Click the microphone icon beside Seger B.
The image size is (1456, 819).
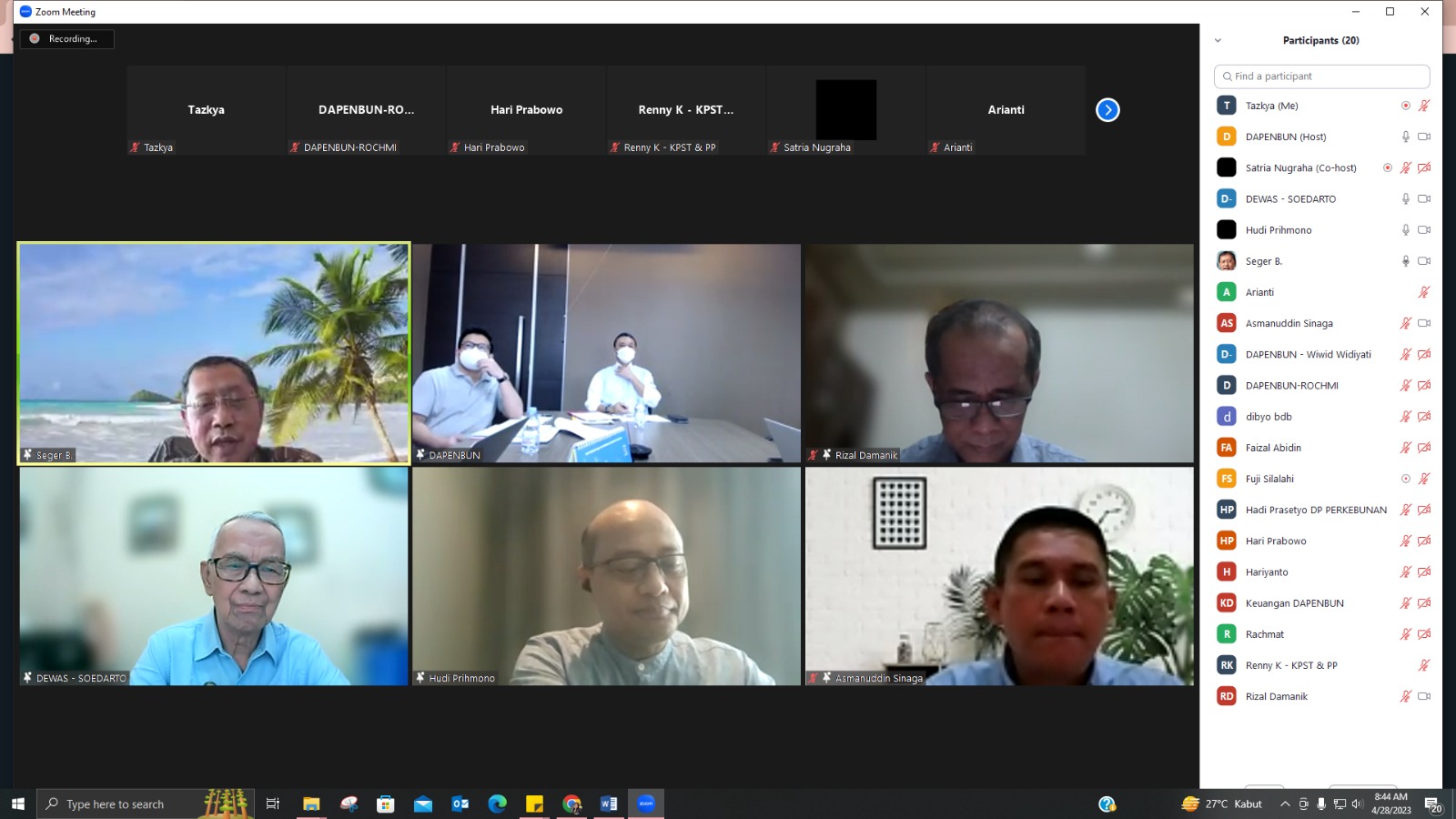[1406, 261]
